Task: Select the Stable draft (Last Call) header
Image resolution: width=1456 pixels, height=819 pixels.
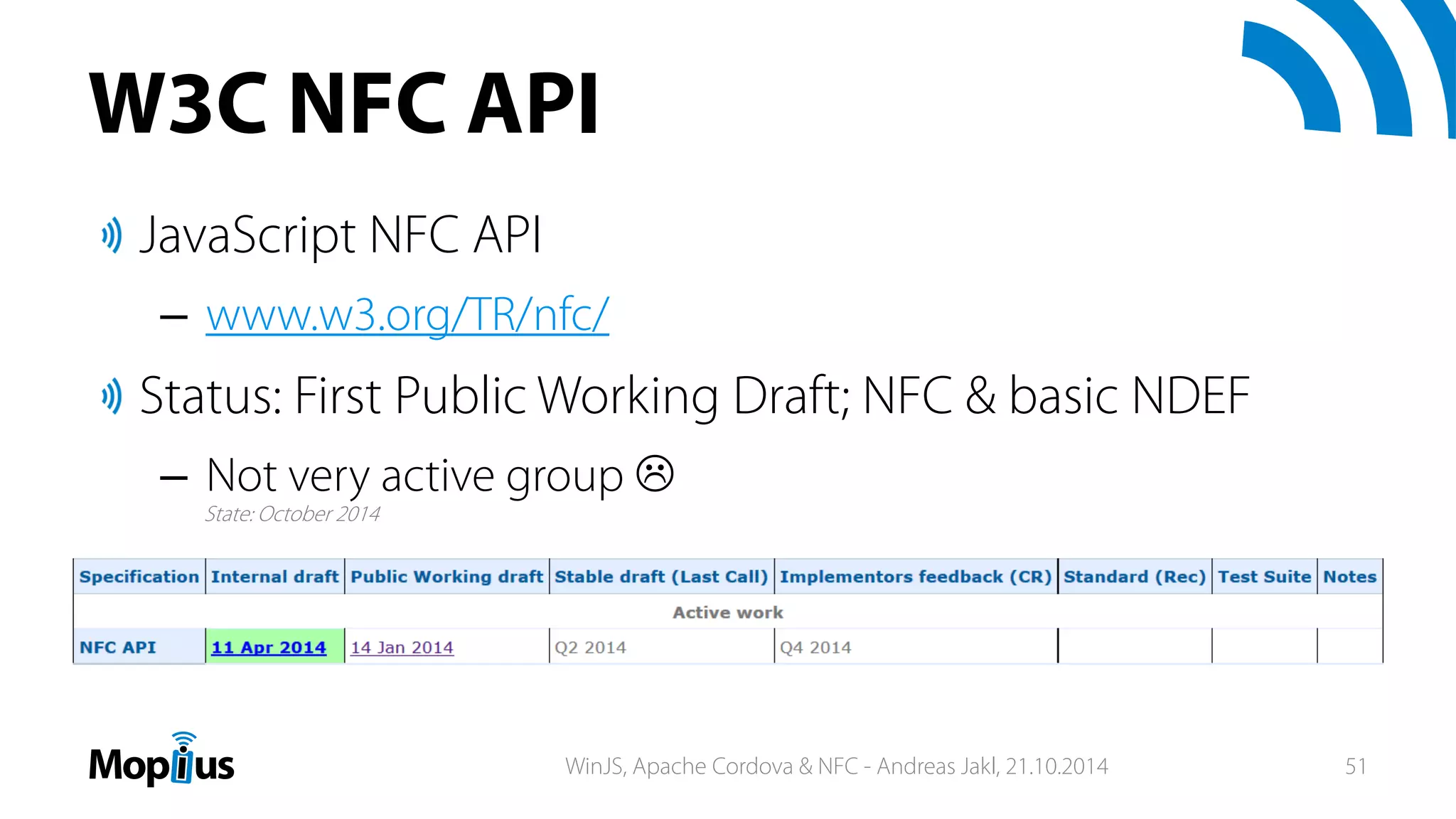Action: [662, 577]
